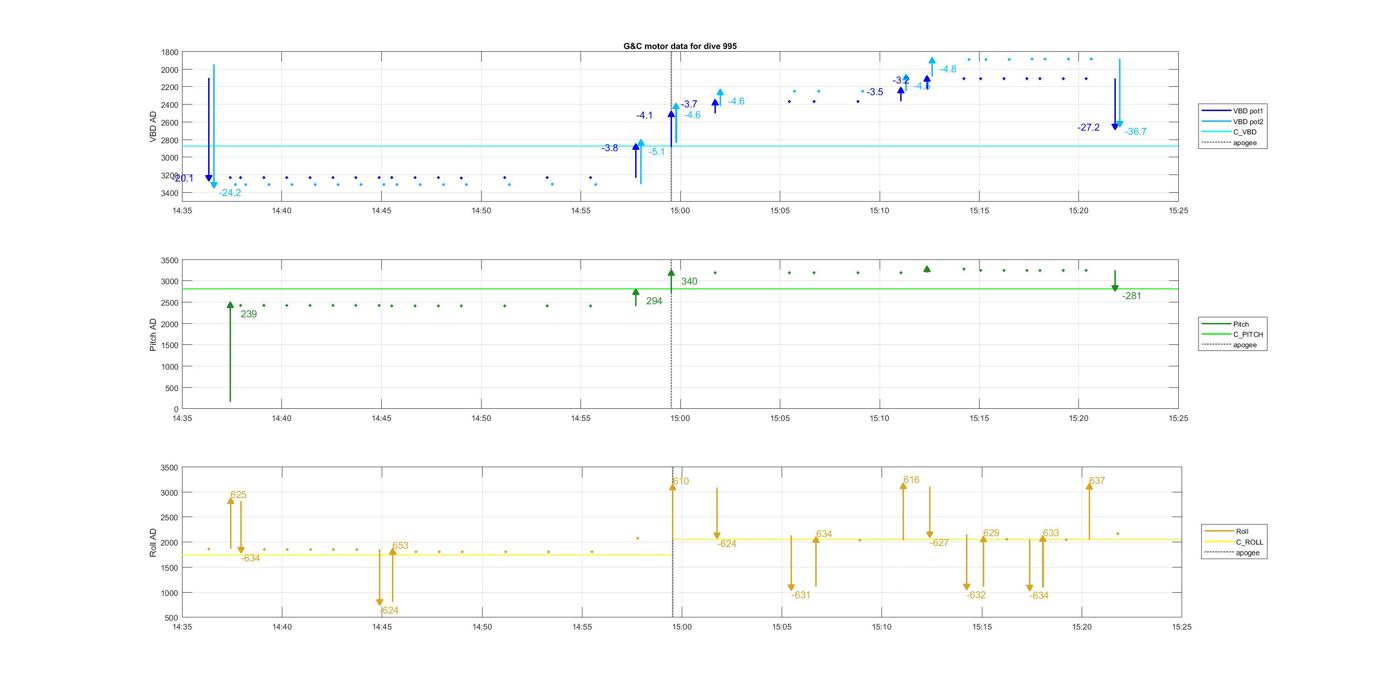This screenshot has height=693, width=1400.
Task: Click the '15:00' tick below the Roll plot
Action: click(682, 628)
